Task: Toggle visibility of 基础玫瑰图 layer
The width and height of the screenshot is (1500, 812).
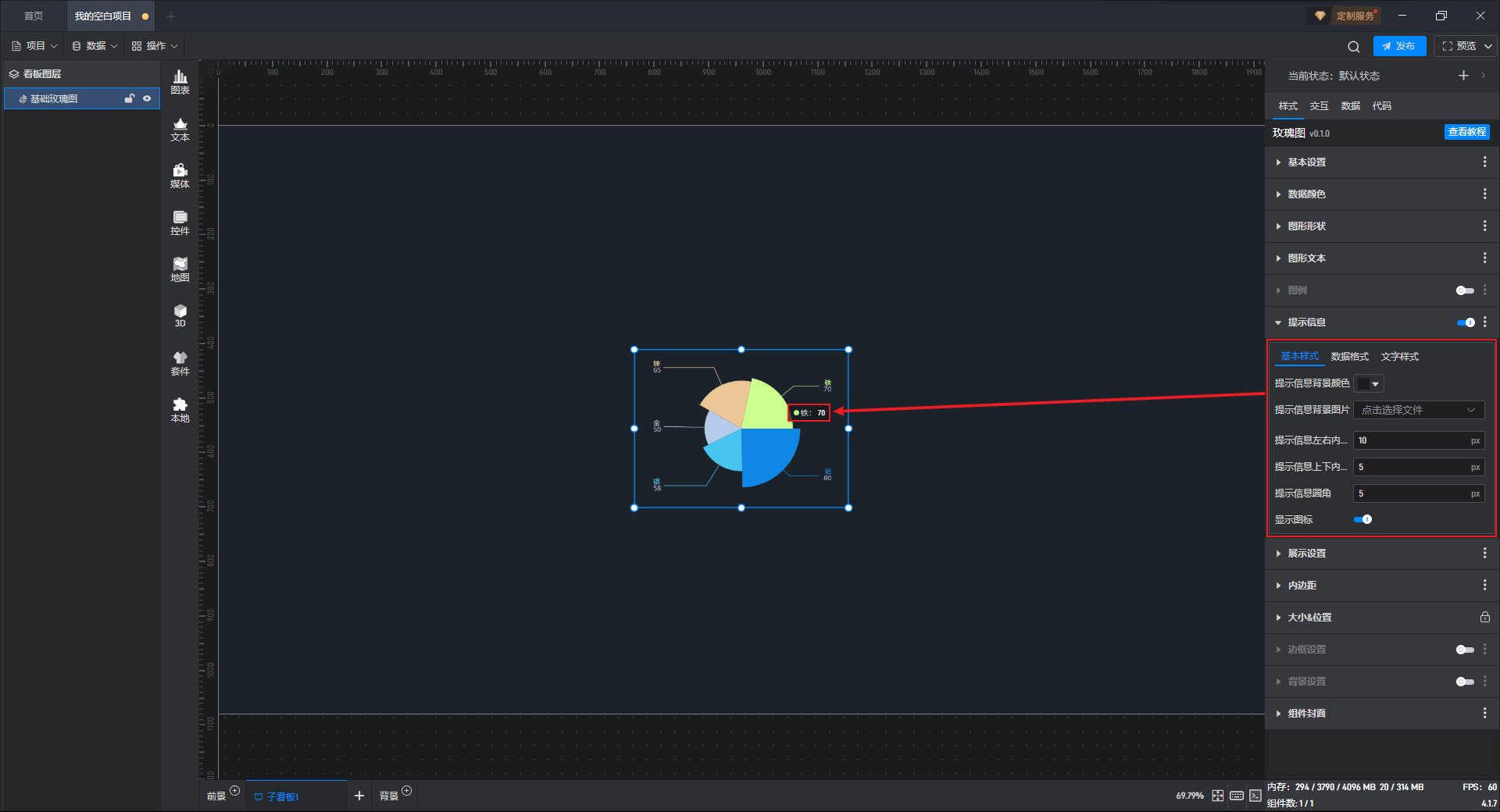Action: click(147, 98)
